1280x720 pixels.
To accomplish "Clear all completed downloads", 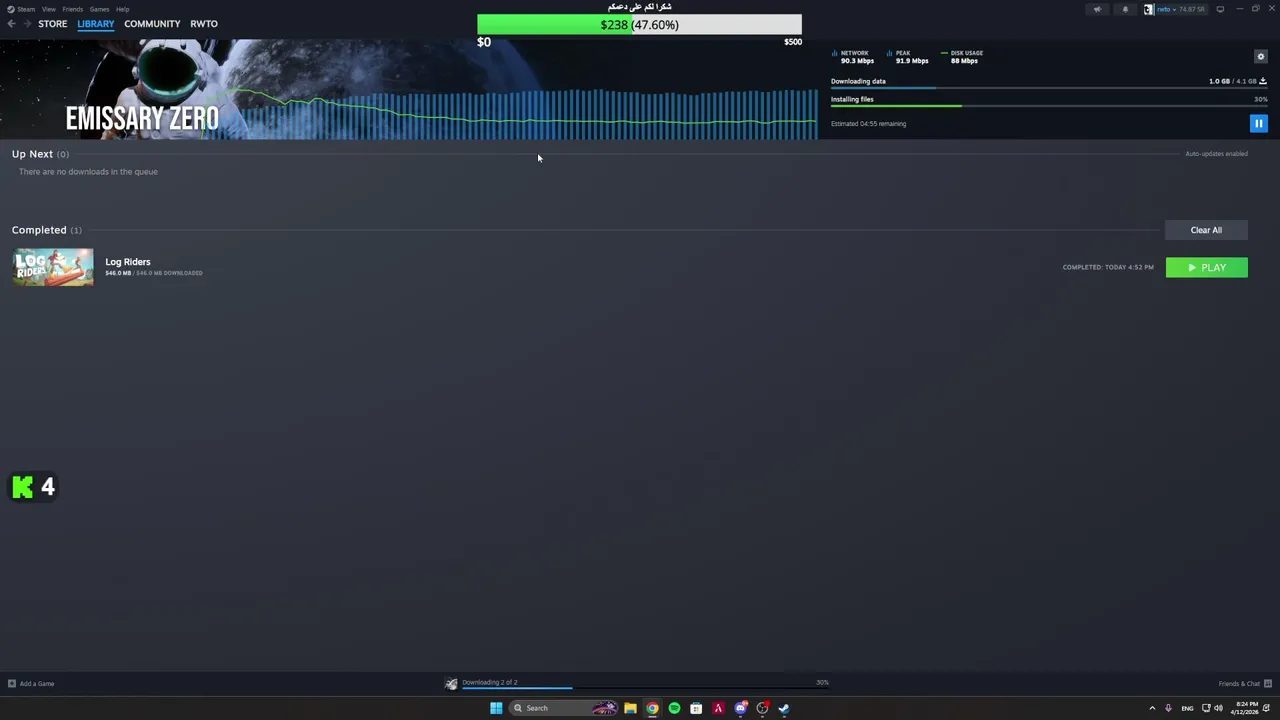I will point(1206,230).
